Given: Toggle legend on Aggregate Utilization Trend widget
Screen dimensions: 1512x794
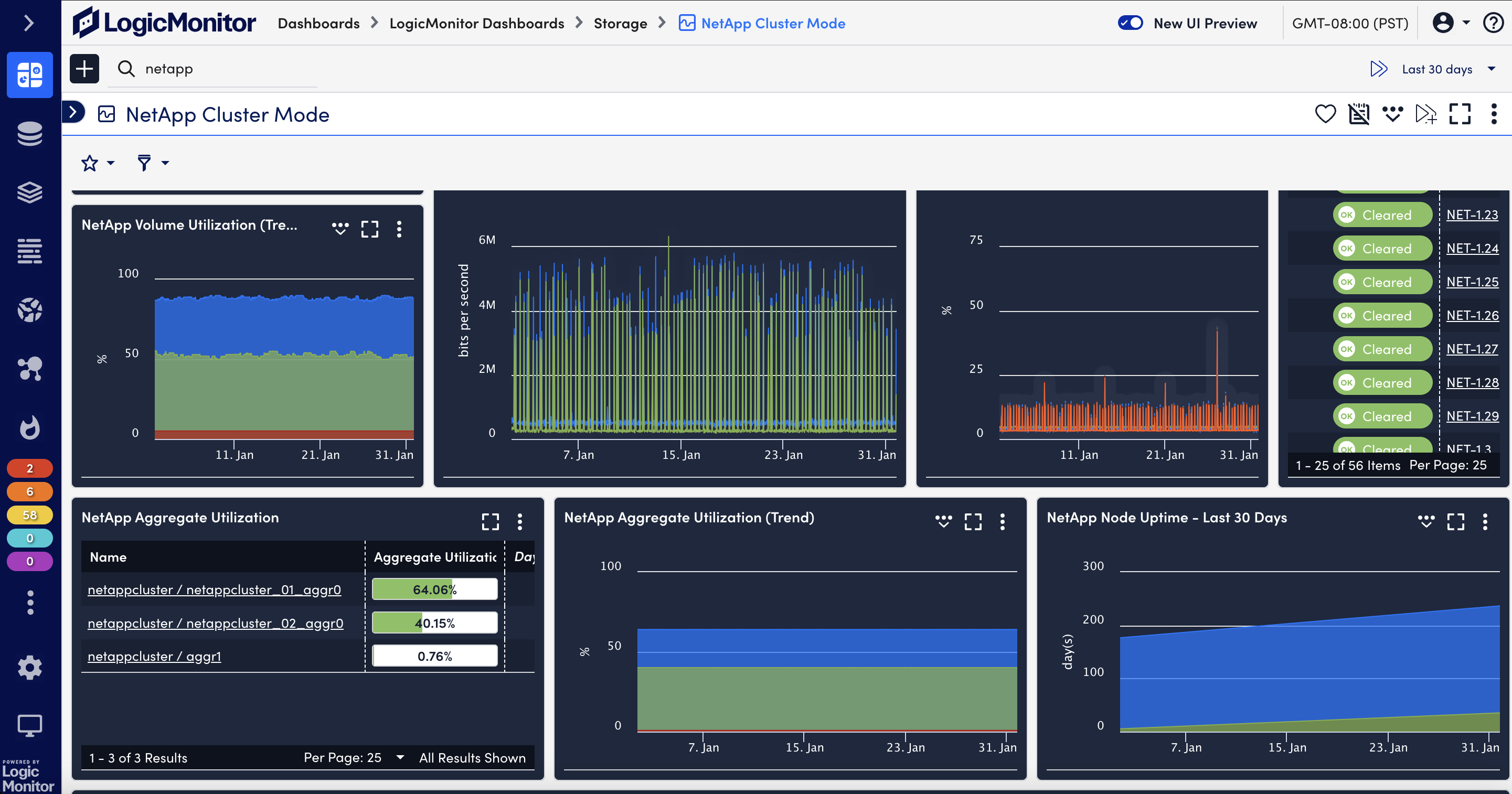Looking at the screenshot, I should [x=943, y=521].
